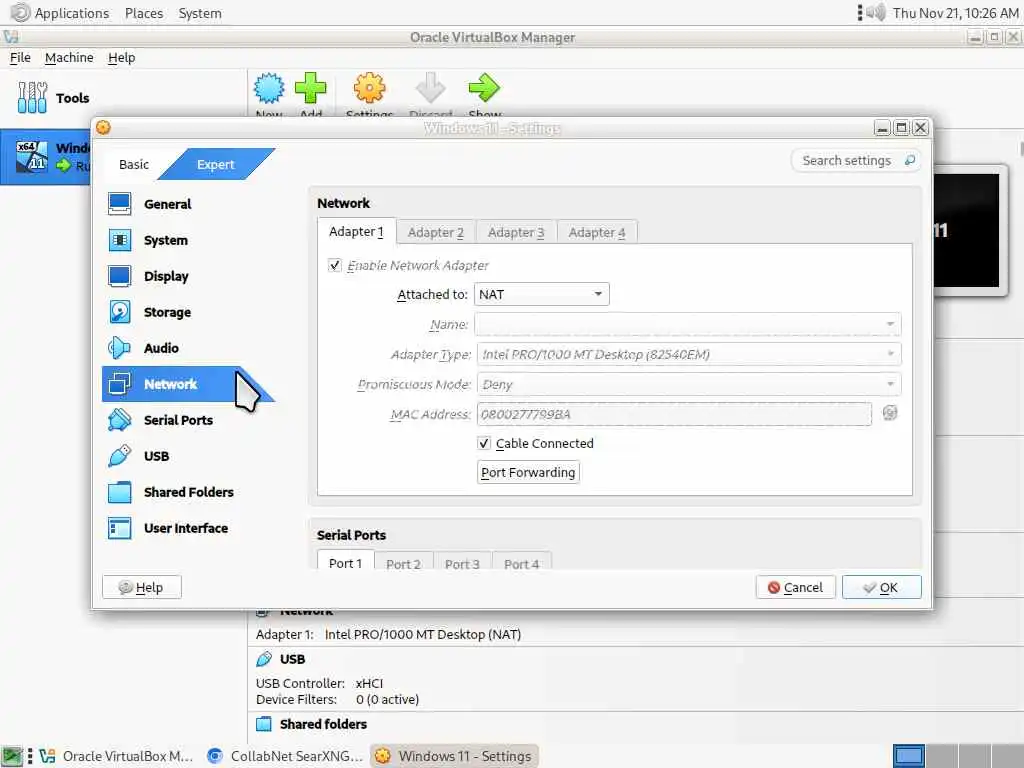Switch to Oracle VirtualBox Manager taskbar entry

click(117, 756)
